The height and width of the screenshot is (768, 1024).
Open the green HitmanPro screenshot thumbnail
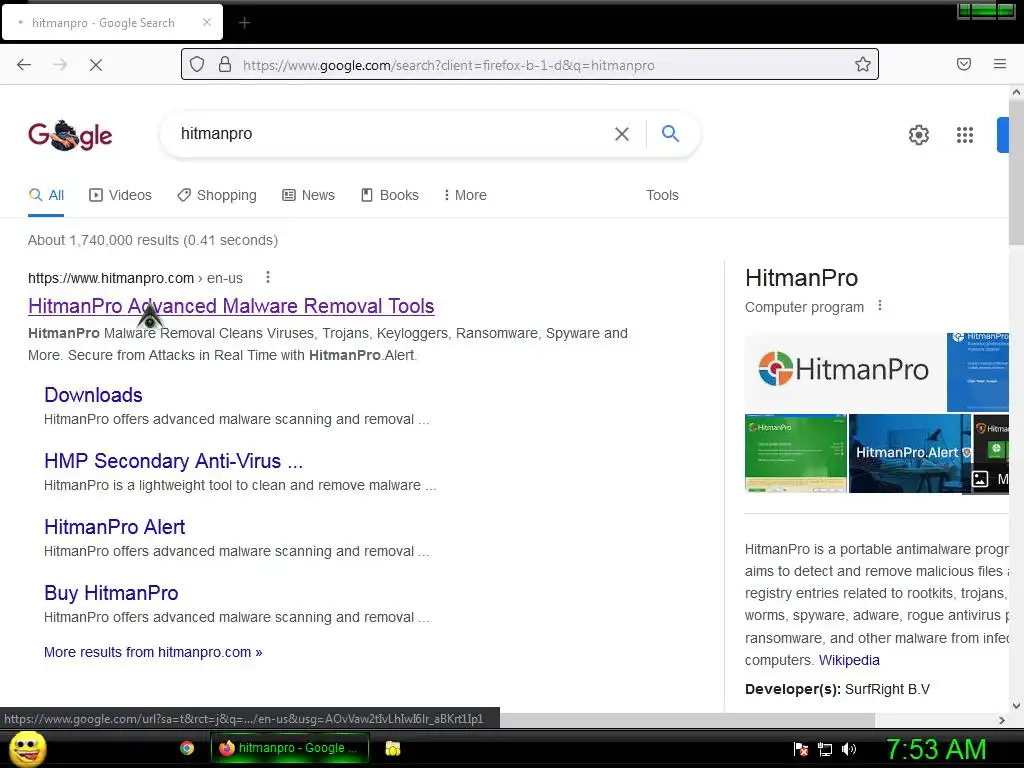(795, 453)
